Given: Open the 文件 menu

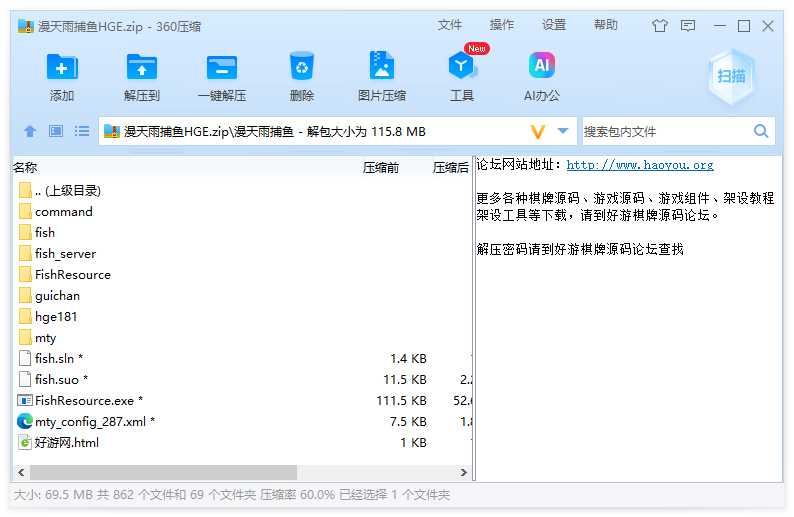Looking at the screenshot, I should click(450, 25).
